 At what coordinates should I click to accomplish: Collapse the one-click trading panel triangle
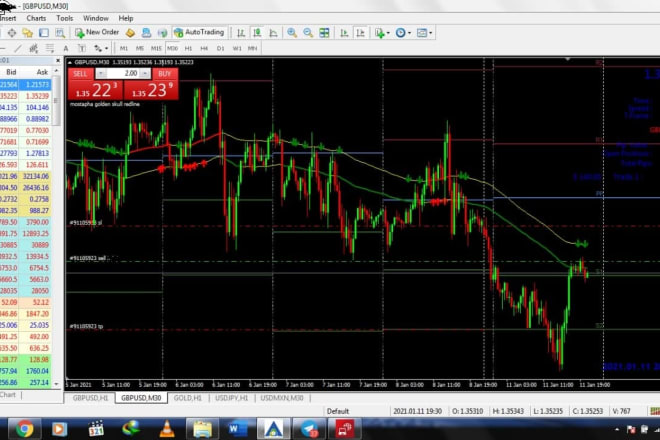(x=70, y=62)
